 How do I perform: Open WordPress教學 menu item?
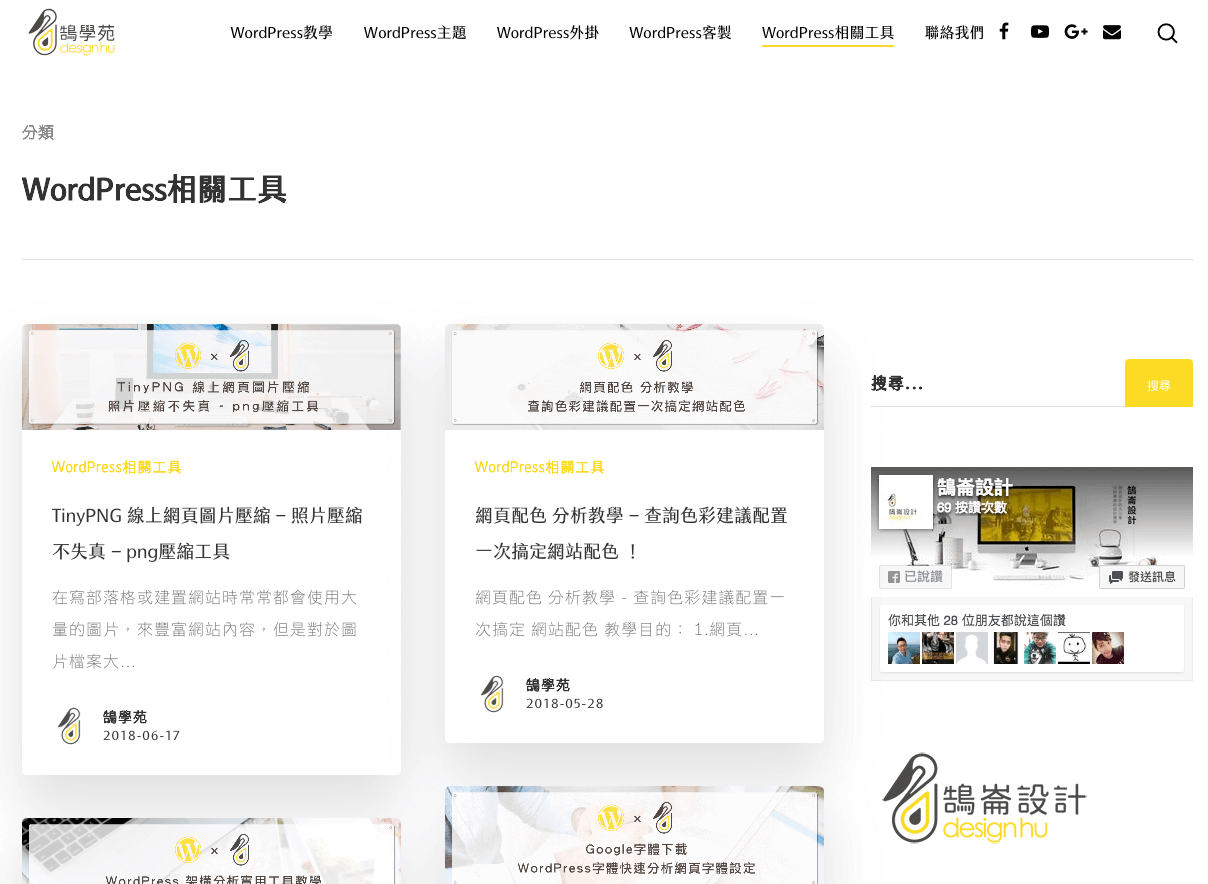point(282,32)
